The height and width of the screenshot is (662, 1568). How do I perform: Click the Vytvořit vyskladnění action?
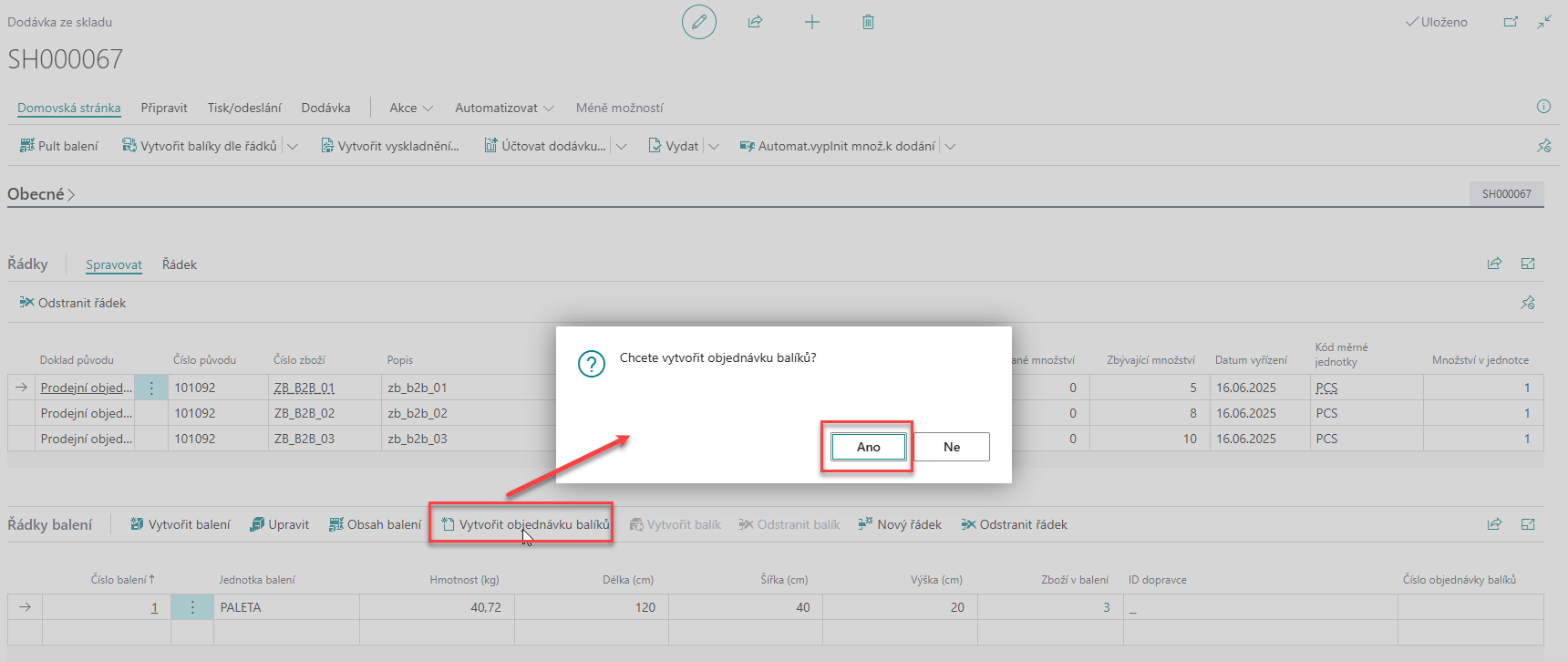pyautogui.click(x=390, y=146)
